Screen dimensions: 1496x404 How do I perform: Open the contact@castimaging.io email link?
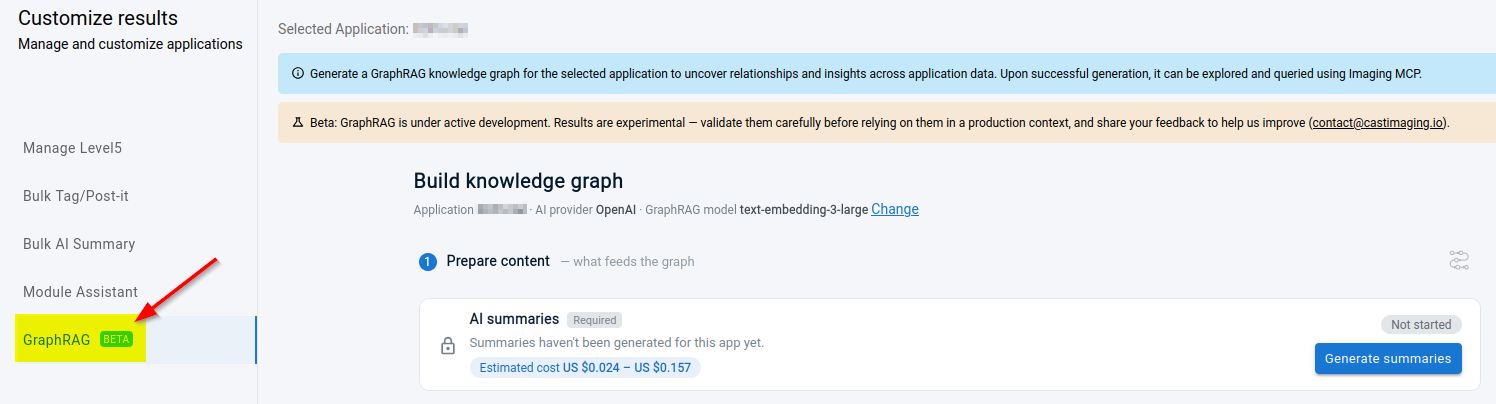coord(1378,123)
